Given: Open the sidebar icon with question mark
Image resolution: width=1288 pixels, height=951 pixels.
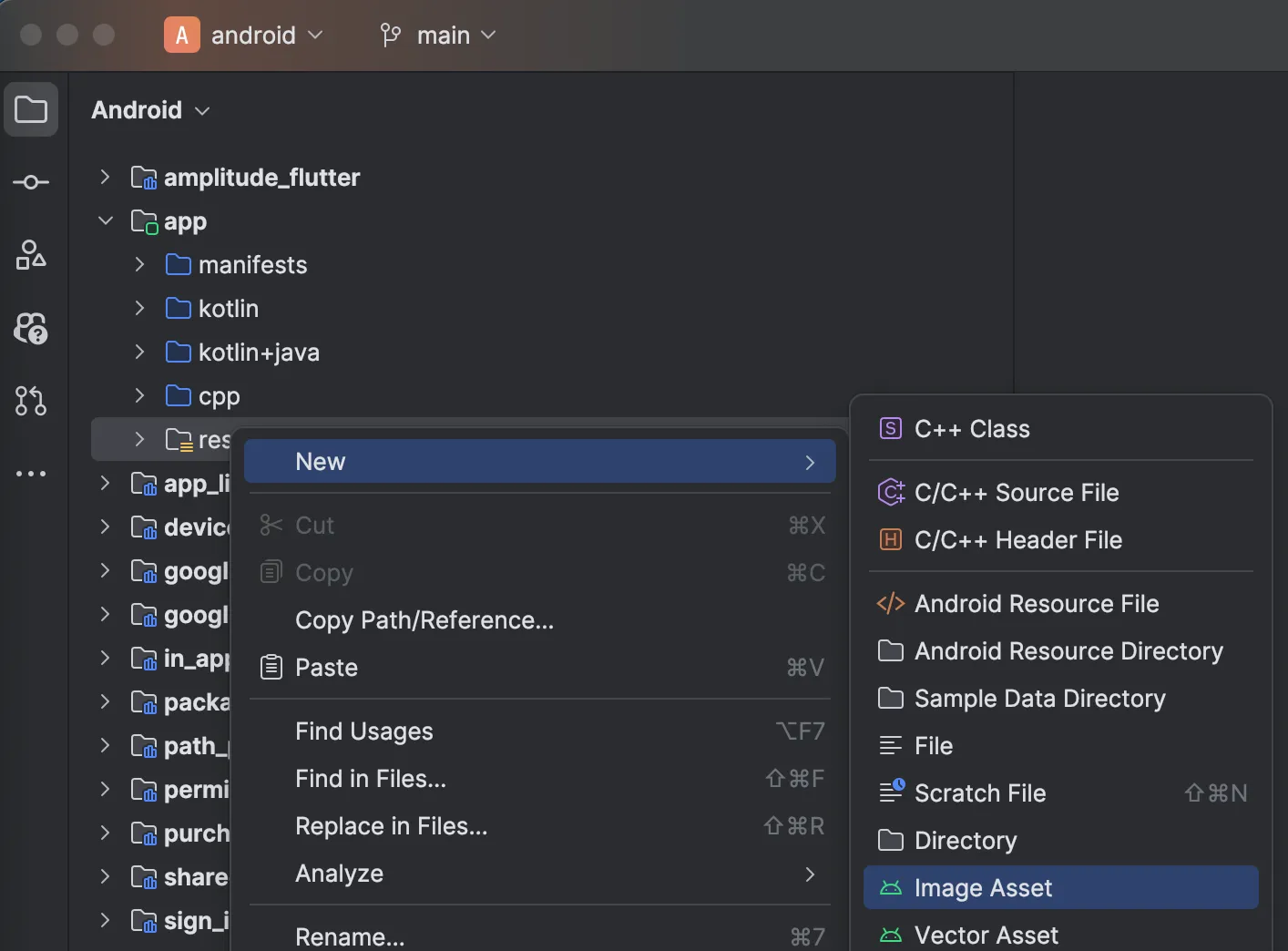Looking at the screenshot, I should (31, 328).
